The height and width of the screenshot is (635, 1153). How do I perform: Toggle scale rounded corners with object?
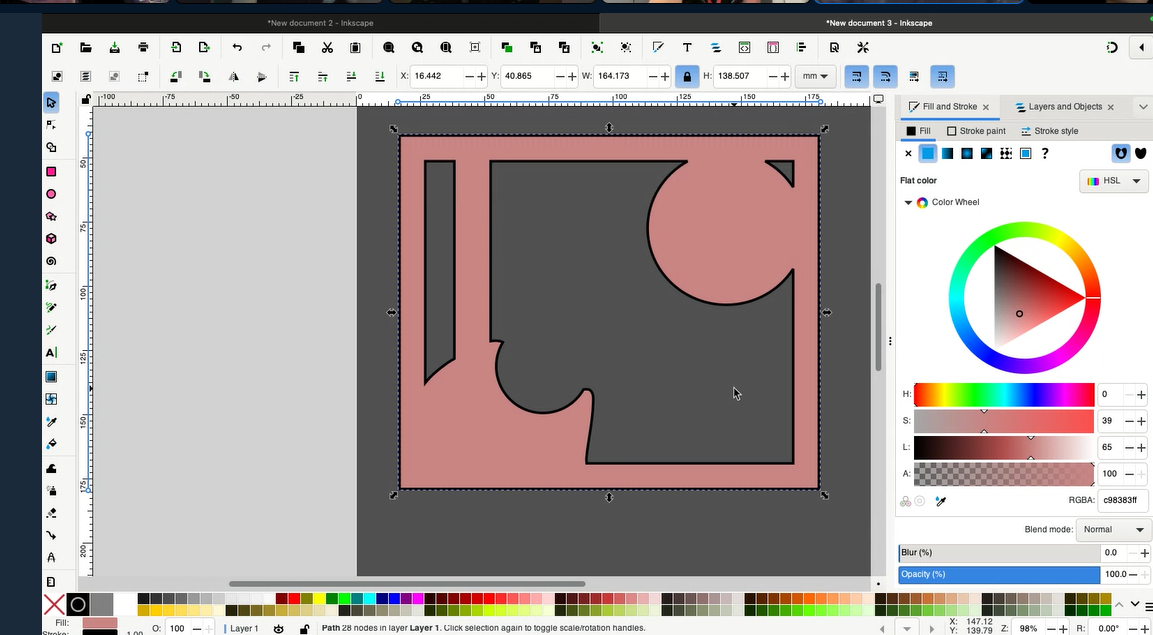pyautogui.click(x=885, y=76)
